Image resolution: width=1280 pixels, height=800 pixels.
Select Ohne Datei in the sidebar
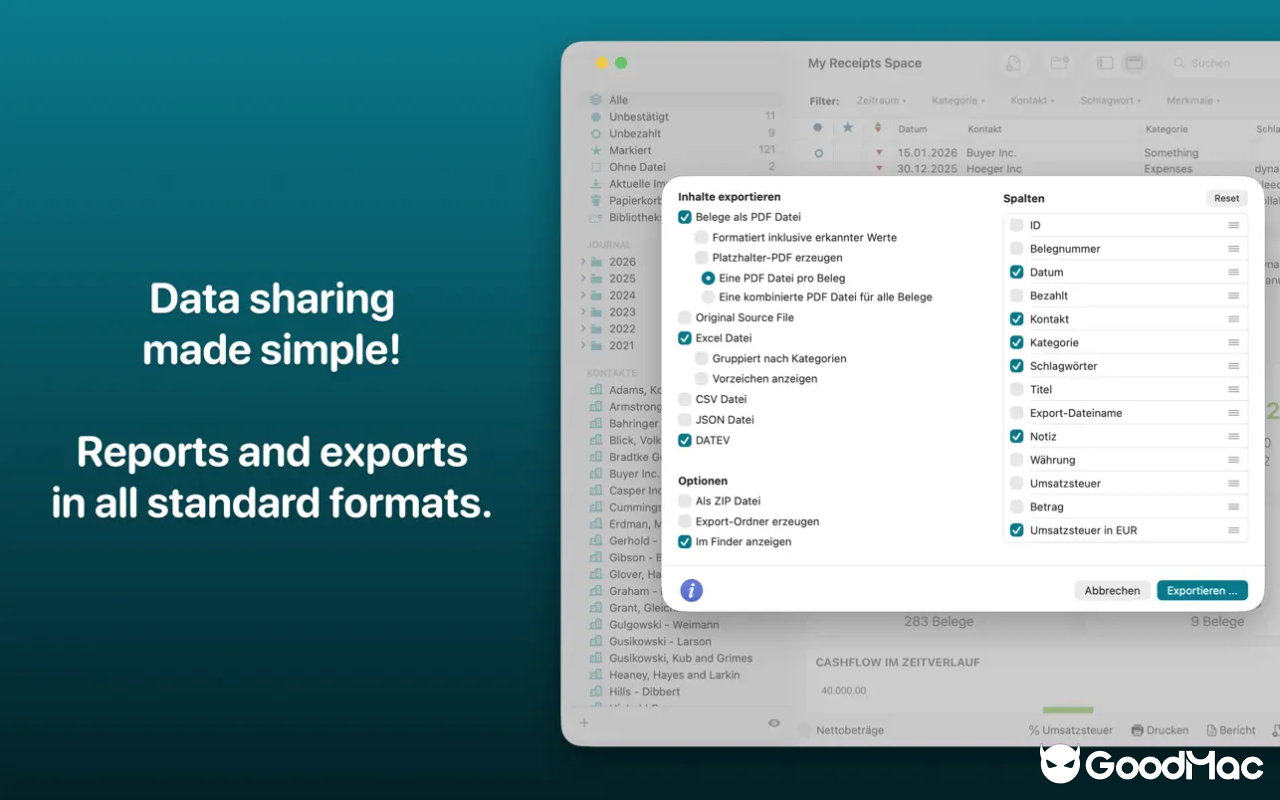point(680,167)
